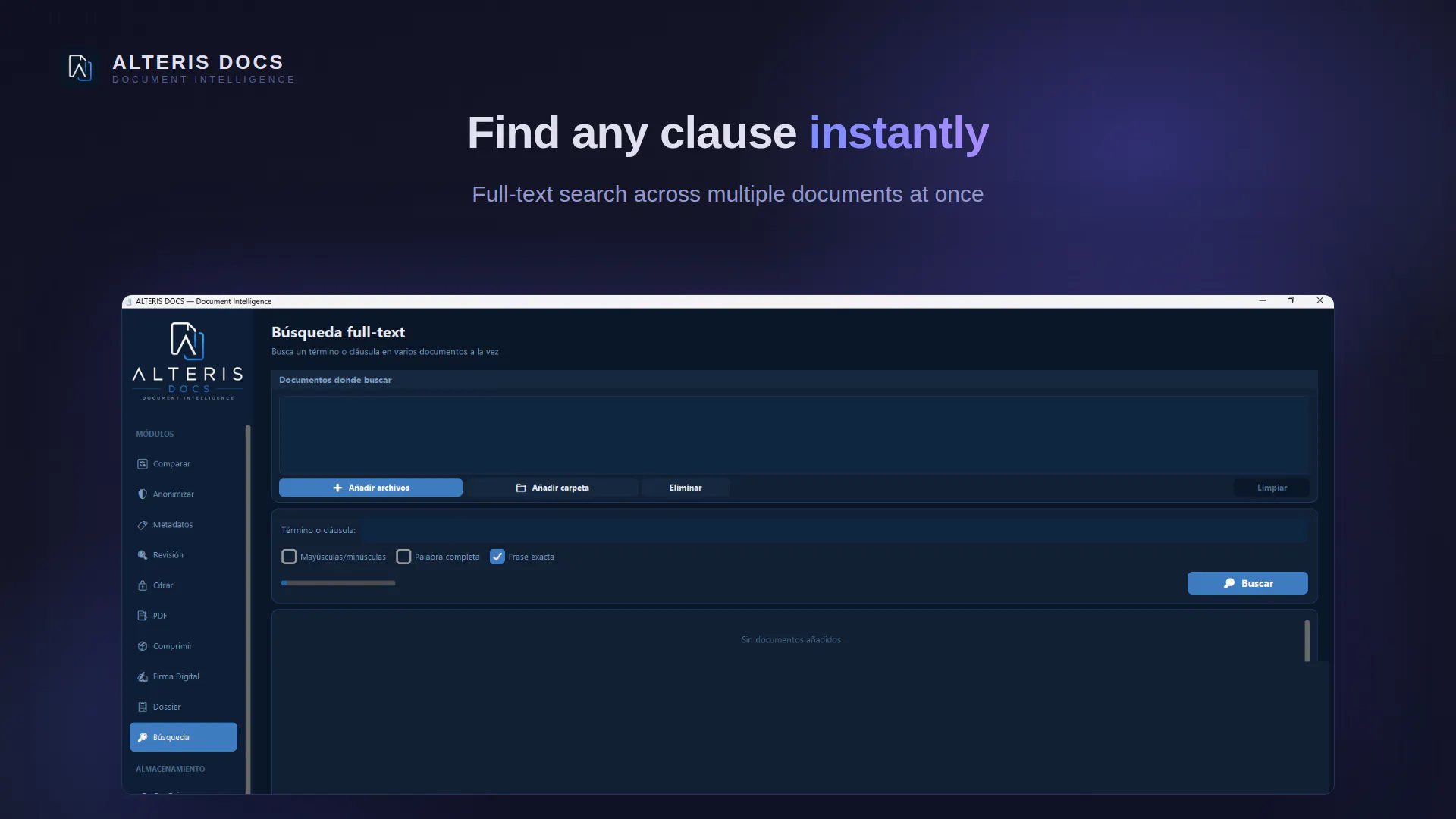Click the folder icon on Añadir carpeta
Viewport: 1456px width, 819px height.
coord(521,488)
